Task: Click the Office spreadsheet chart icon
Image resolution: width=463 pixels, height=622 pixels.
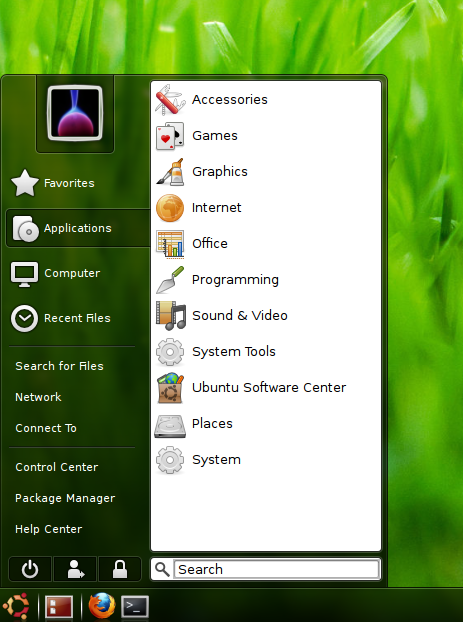Action: coord(170,244)
